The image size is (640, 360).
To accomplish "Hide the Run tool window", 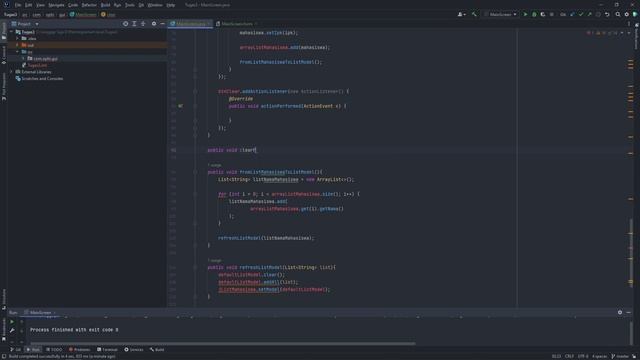I will 629,312.
